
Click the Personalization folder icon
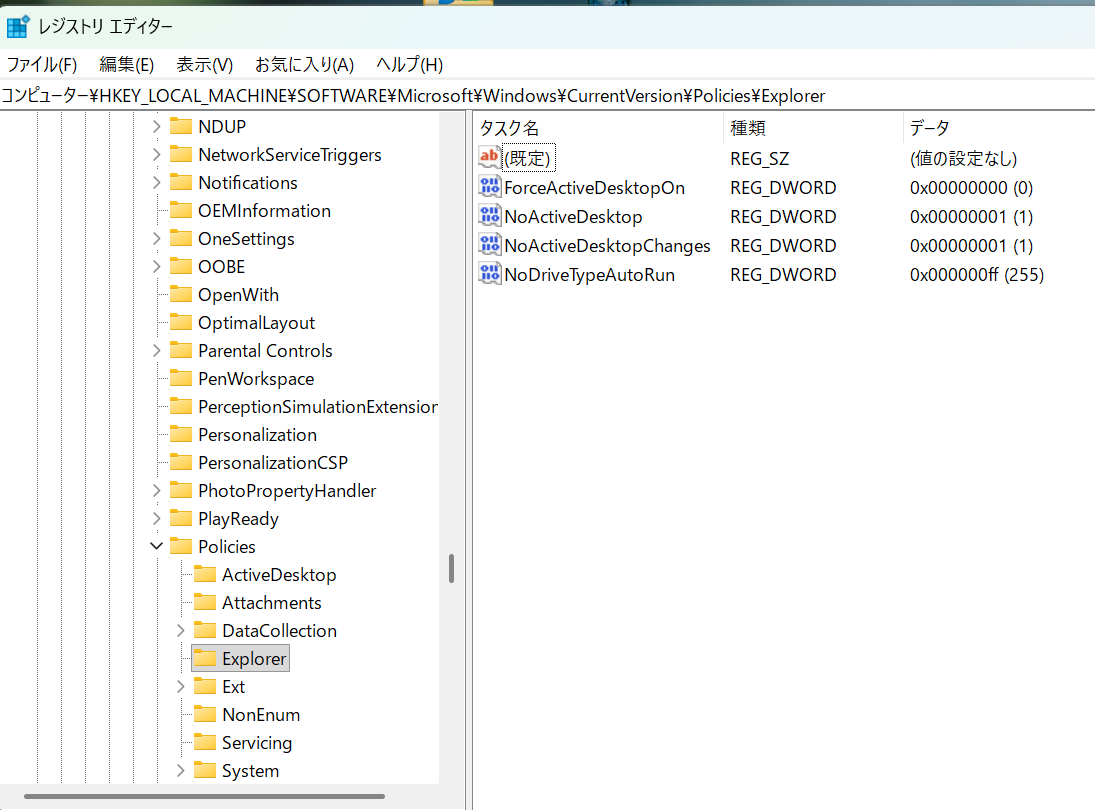pos(181,434)
